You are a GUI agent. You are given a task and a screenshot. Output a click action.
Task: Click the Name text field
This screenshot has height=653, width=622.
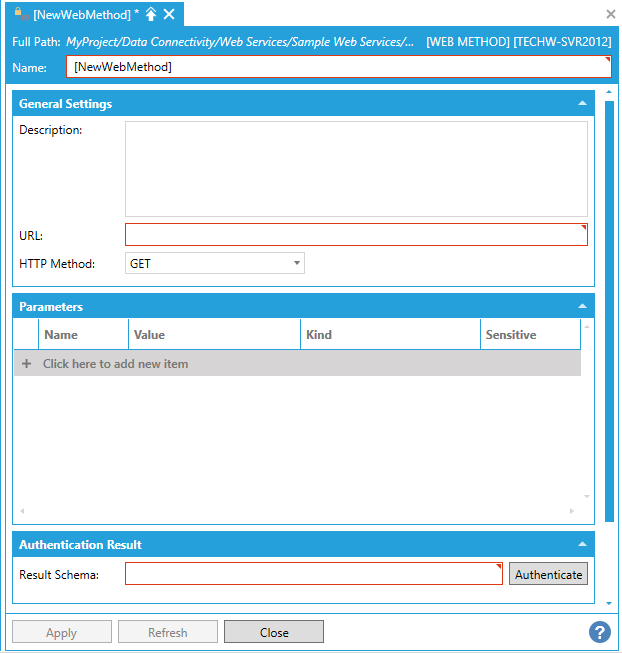coord(338,67)
